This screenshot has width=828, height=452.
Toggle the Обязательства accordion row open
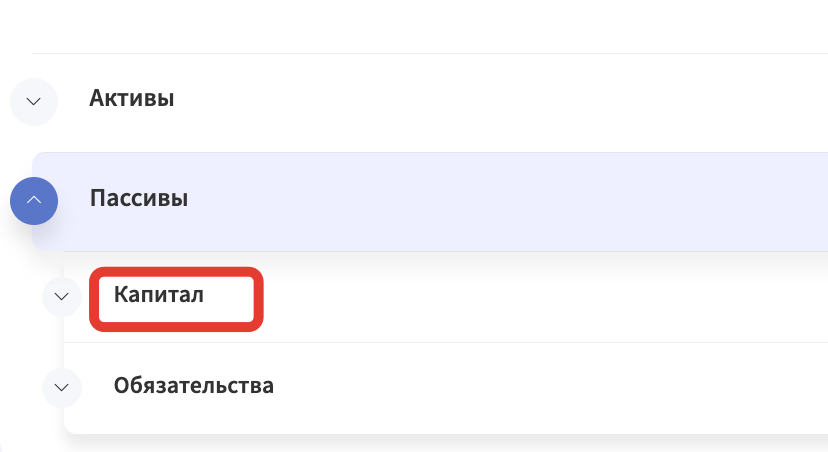446,388
